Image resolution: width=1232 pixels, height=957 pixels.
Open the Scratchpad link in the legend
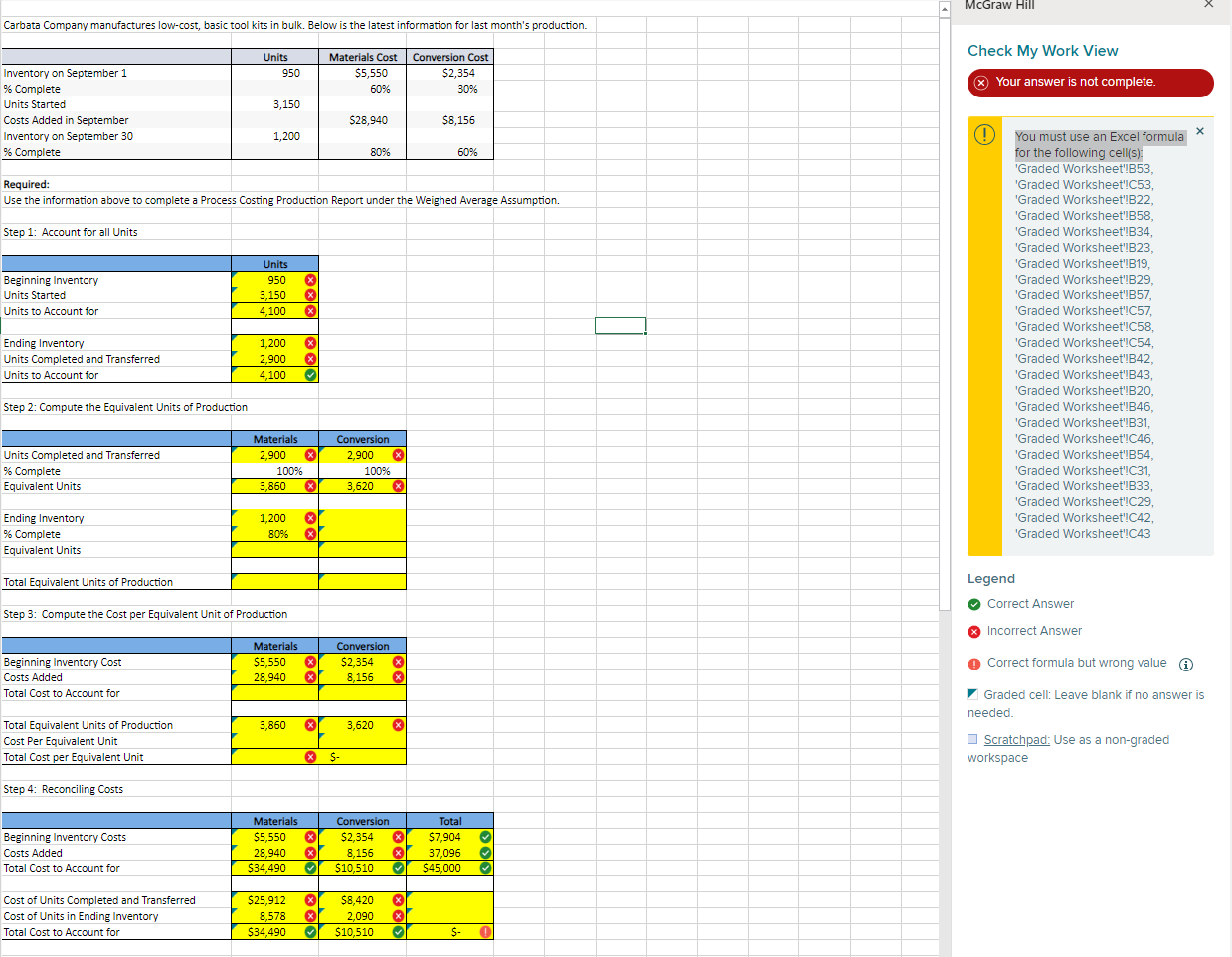coord(1015,739)
